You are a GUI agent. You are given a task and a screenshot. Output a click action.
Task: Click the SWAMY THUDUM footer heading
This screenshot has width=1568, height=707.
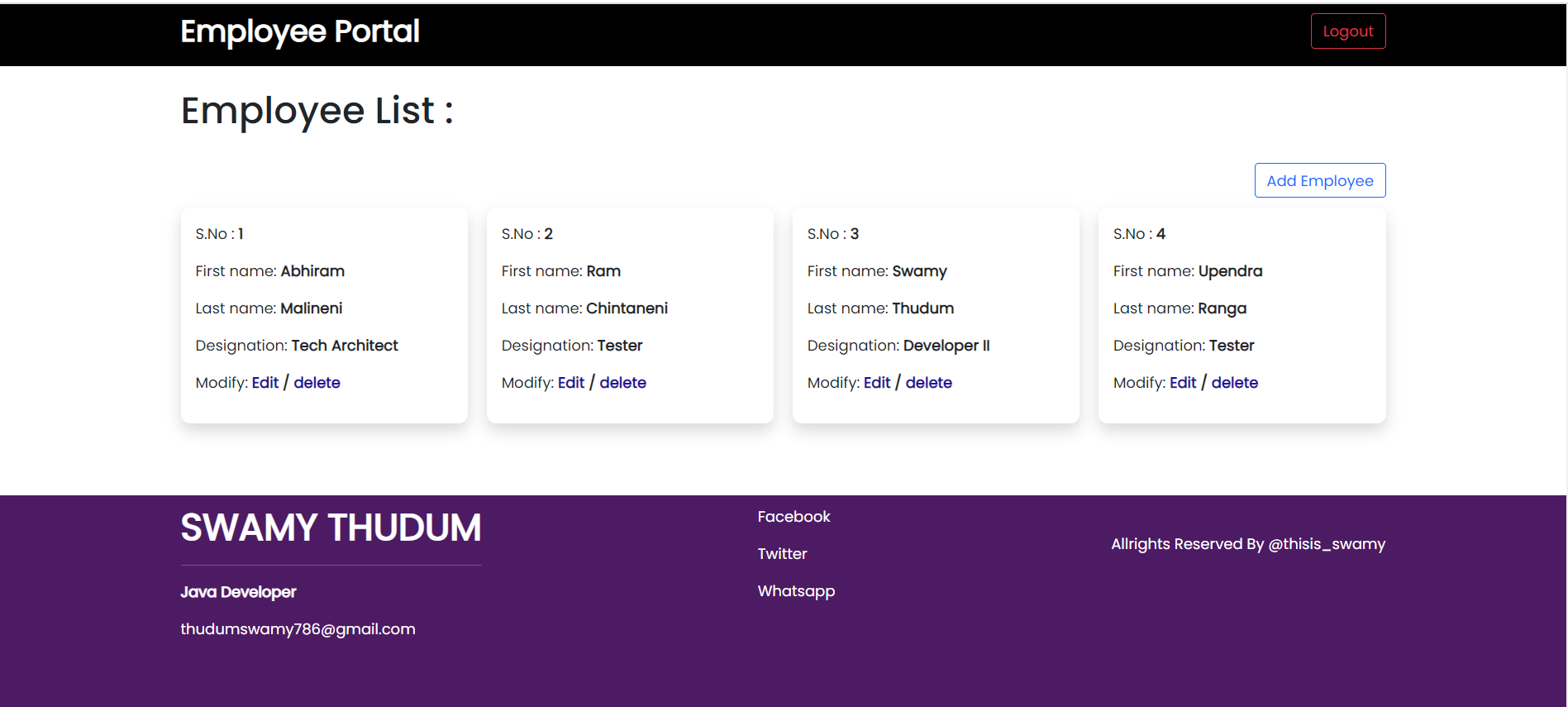pos(331,528)
